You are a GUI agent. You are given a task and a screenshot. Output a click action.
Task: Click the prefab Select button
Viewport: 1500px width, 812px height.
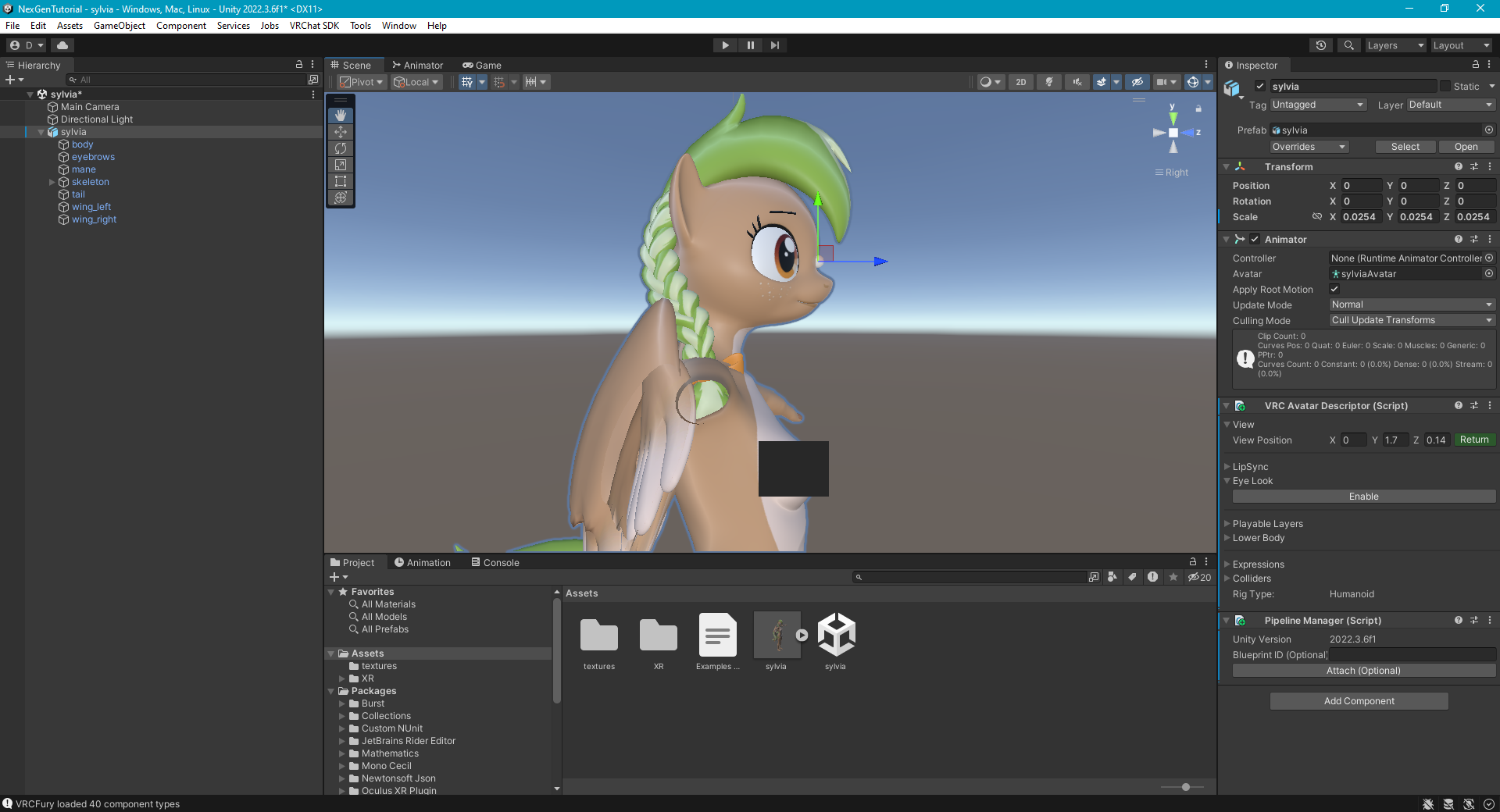coord(1405,147)
